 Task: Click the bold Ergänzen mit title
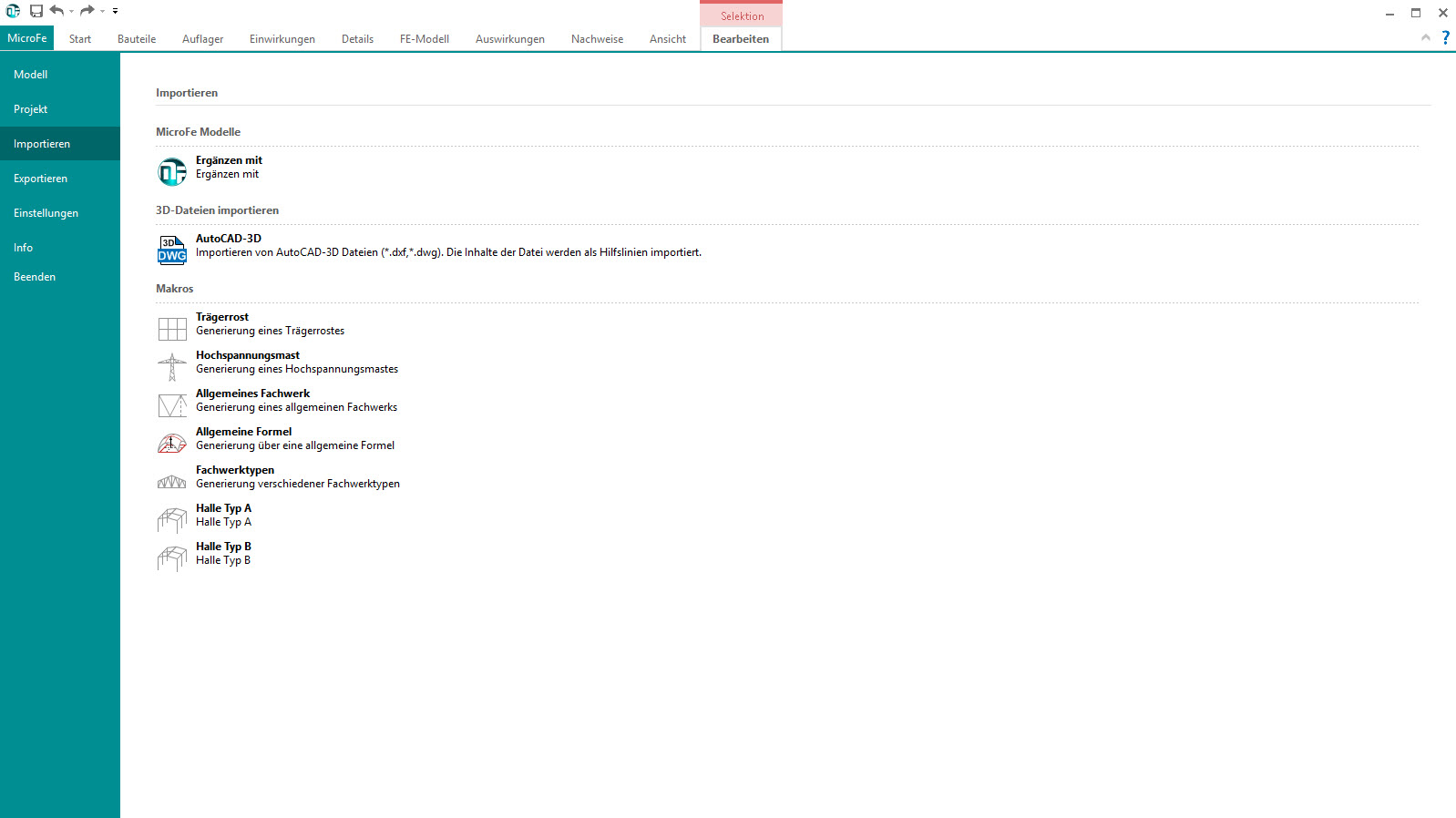point(229,160)
